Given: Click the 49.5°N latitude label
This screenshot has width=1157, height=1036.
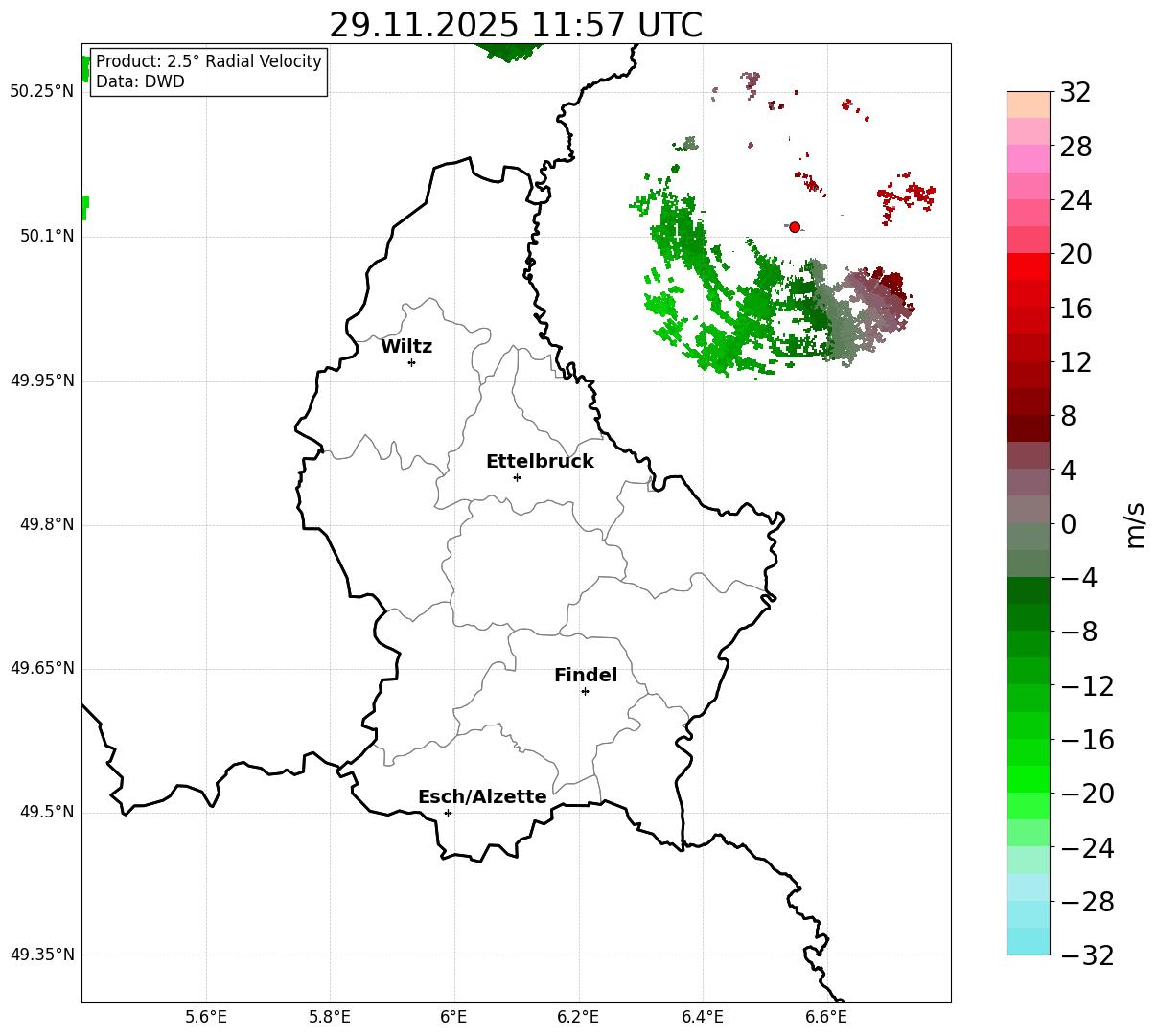Looking at the screenshot, I should [x=47, y=812].
